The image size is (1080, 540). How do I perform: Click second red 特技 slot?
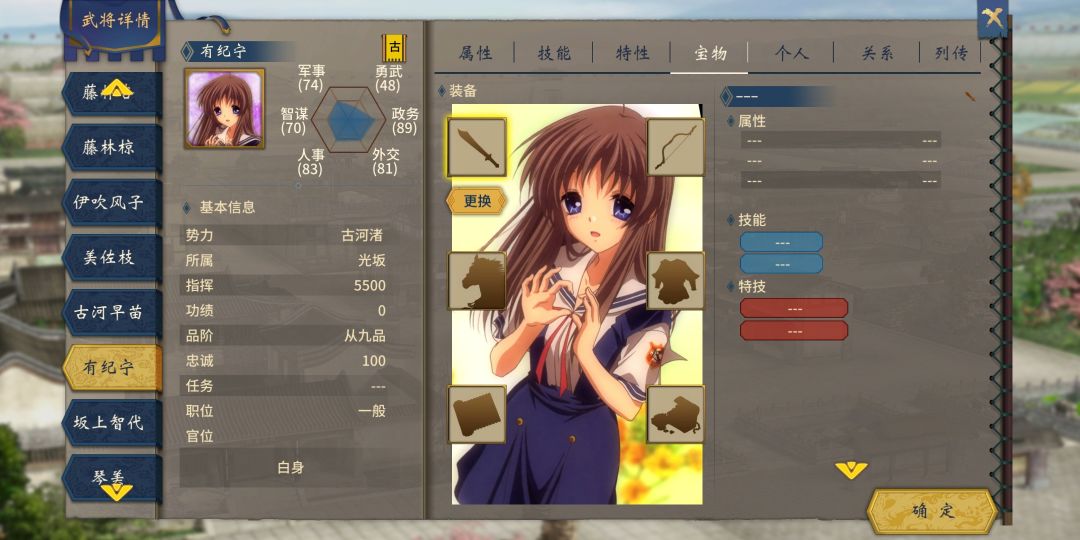(x=794, y=331)
